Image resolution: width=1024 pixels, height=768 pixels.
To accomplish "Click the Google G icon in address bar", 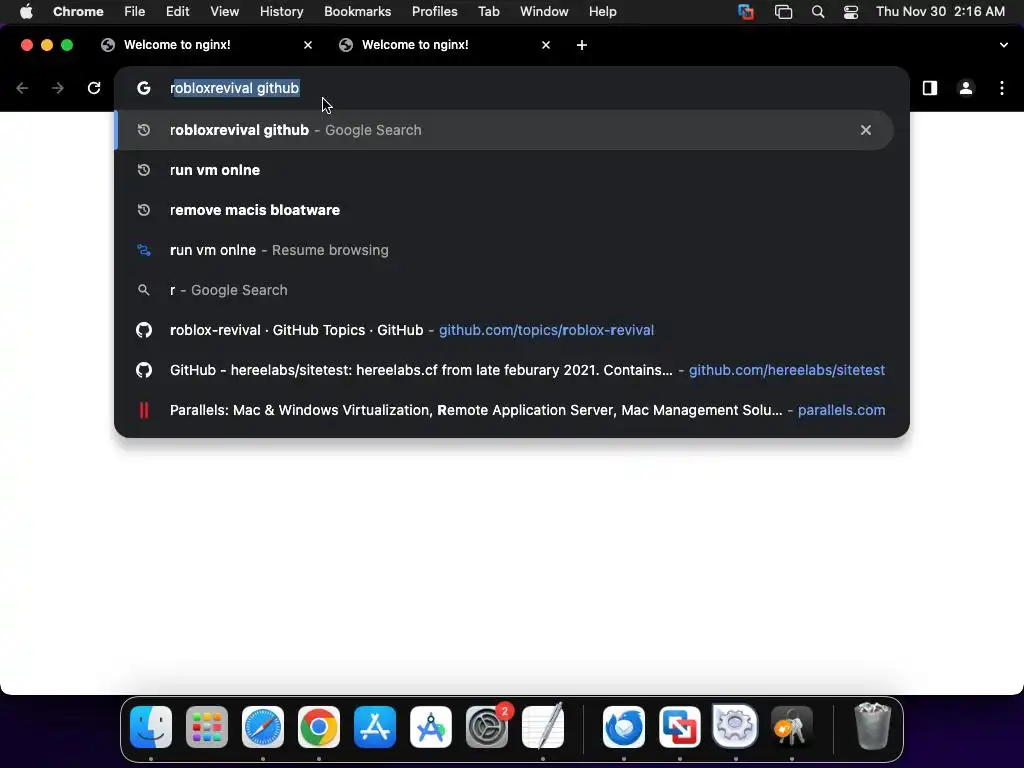I will 144,88.
